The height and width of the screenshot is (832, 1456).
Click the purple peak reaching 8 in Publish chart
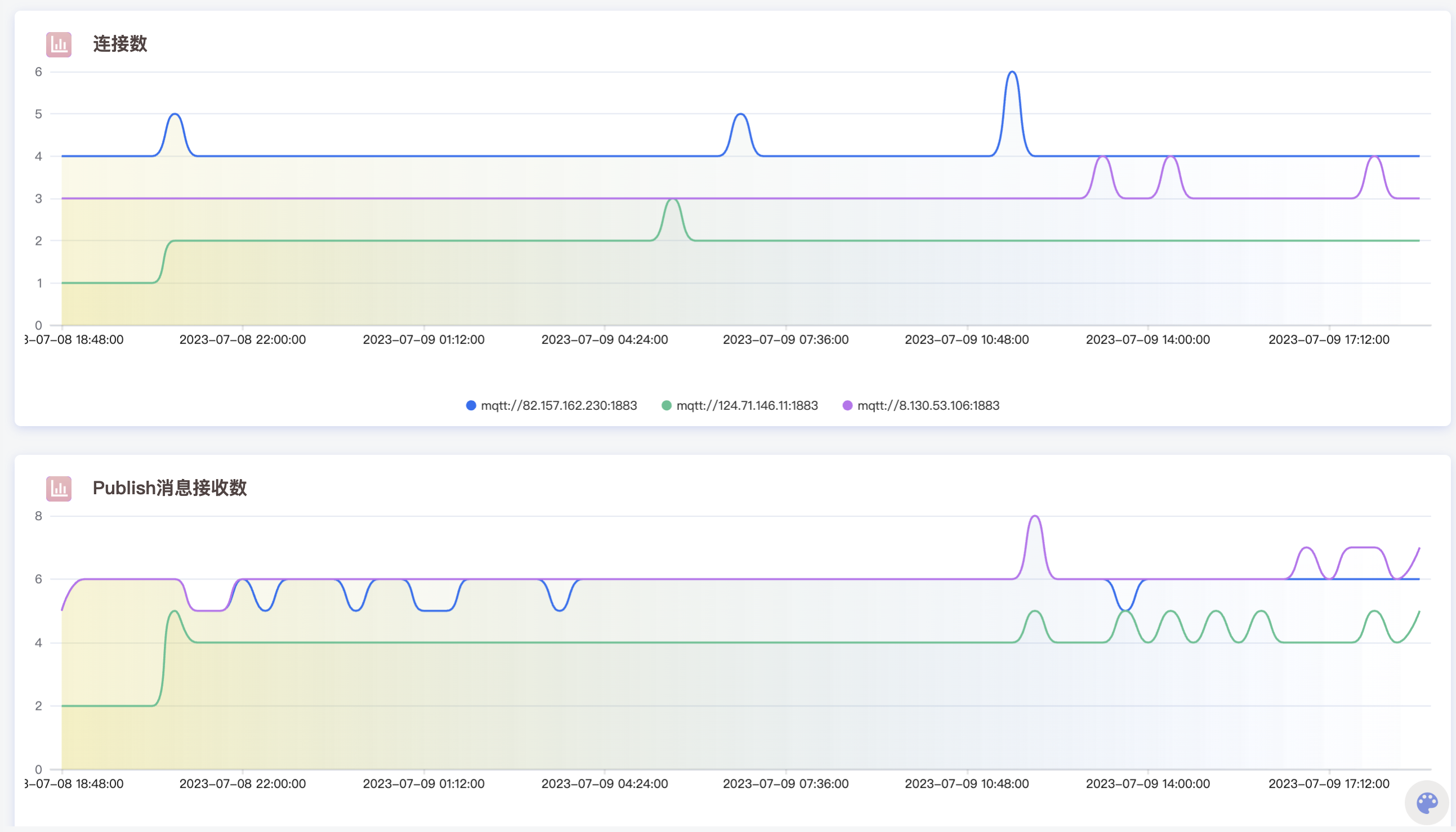point(1035,517)
